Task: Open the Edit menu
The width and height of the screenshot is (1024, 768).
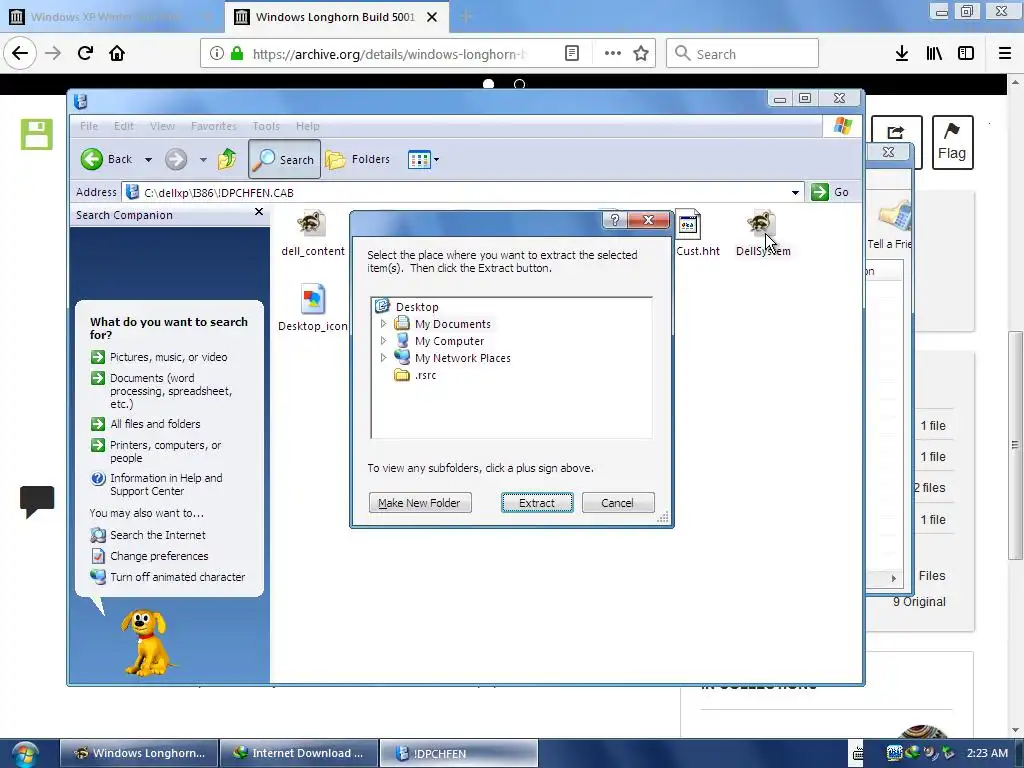Action: click(x=123, y=126)
